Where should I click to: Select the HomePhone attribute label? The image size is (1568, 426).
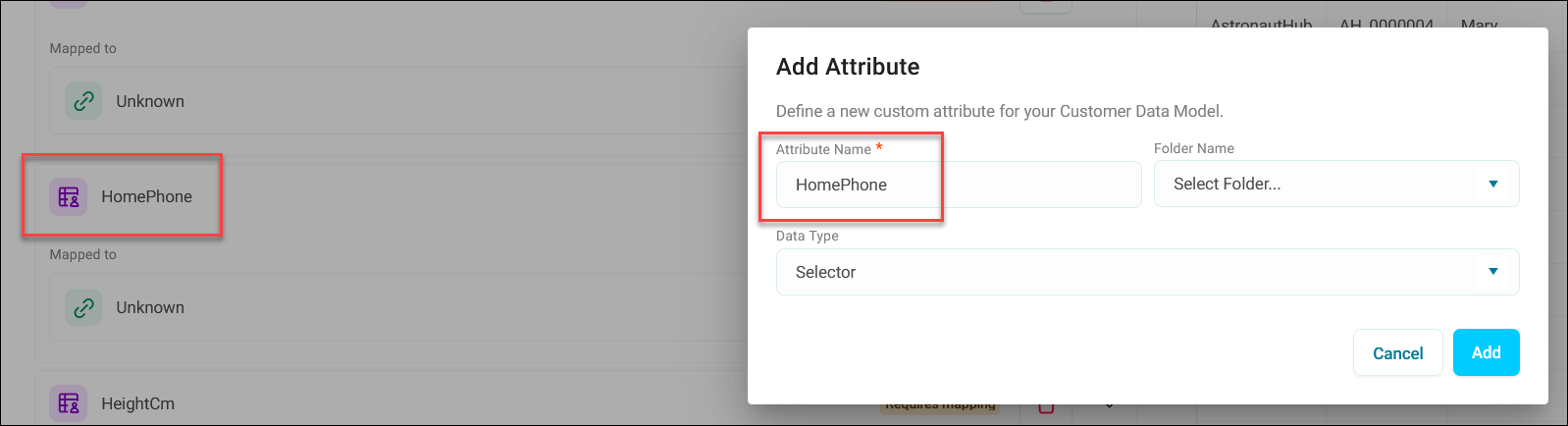(x=147, y=196)
